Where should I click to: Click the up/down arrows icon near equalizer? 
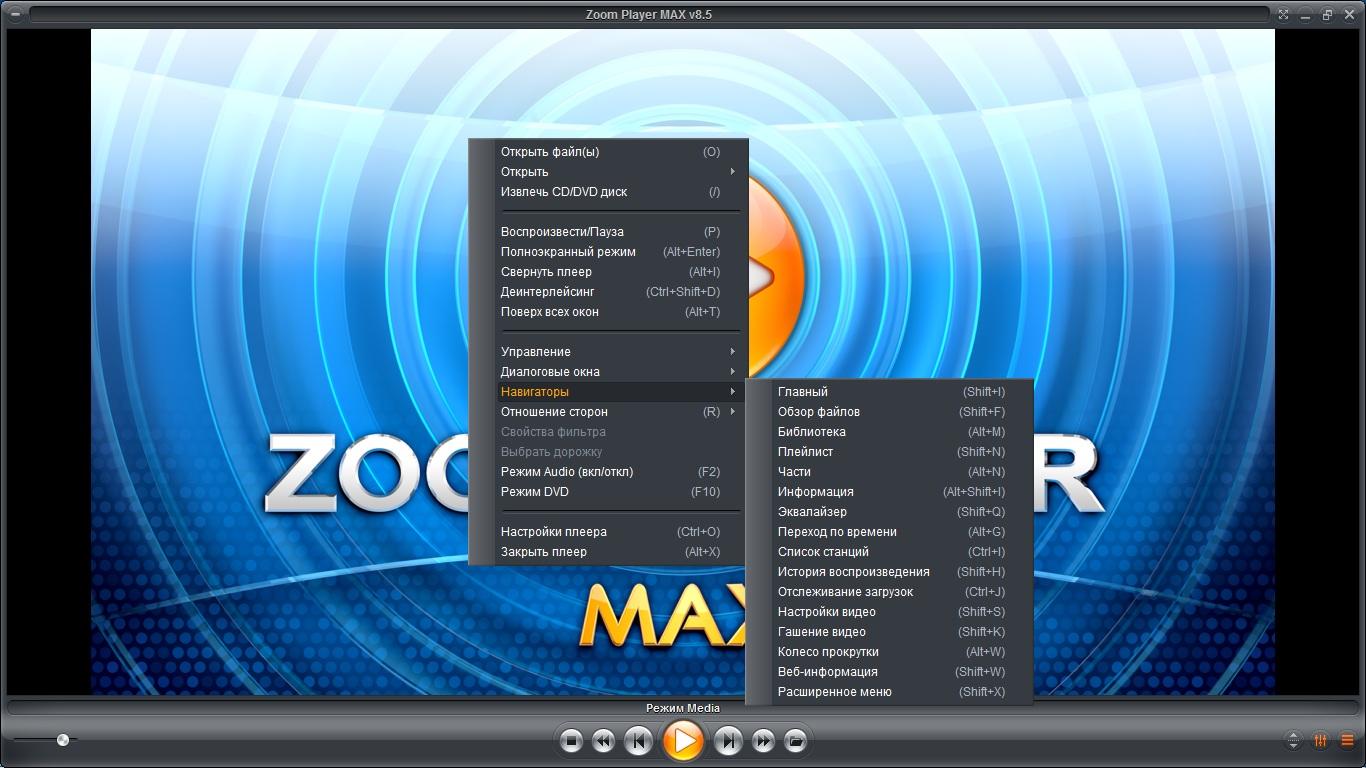(1293, 741)
